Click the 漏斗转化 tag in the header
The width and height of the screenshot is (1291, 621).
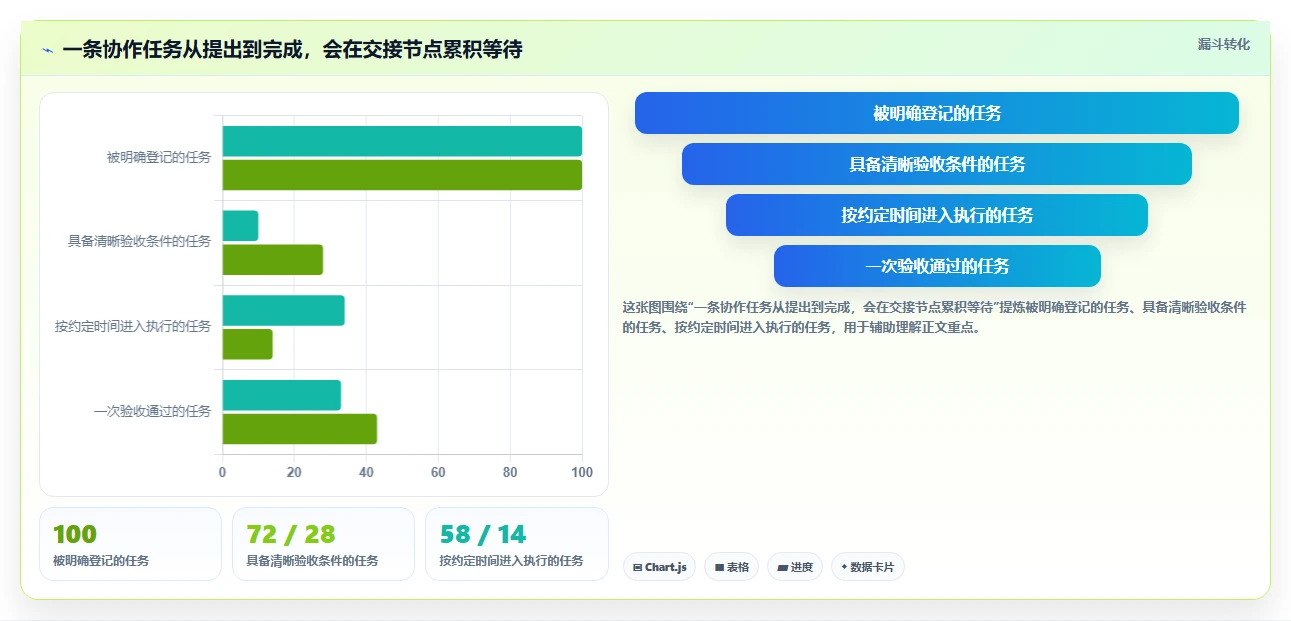tap(1223, 44)
